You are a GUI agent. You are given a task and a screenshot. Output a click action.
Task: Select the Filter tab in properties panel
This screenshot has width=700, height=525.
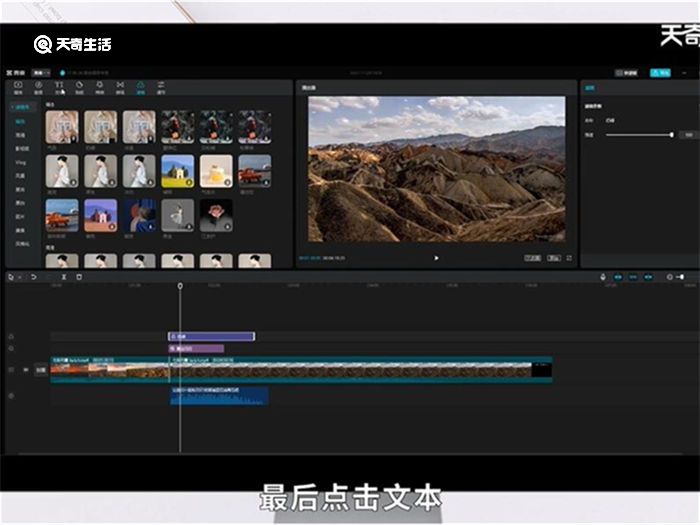(x=590, y=88)
